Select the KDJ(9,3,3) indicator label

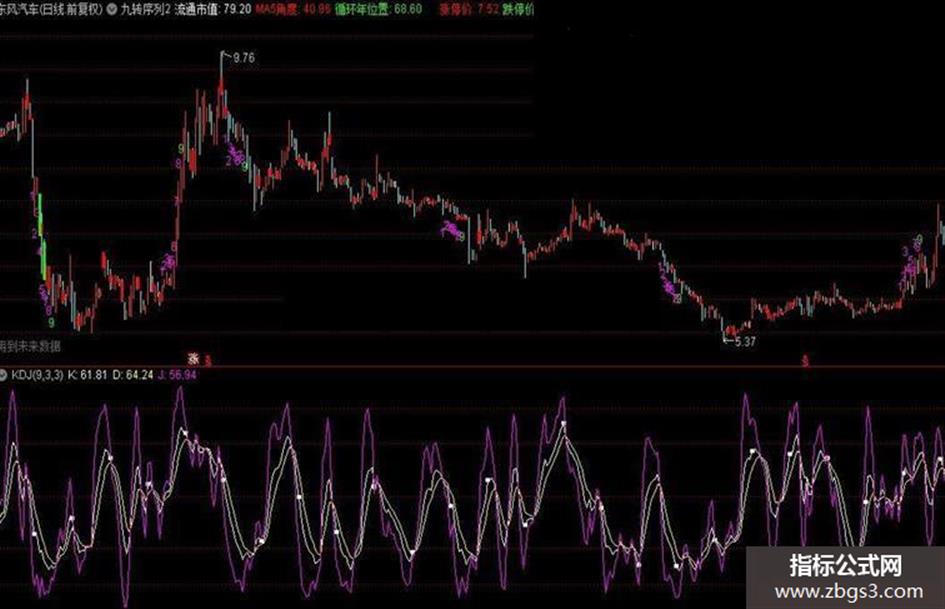[x=37, y=375]
